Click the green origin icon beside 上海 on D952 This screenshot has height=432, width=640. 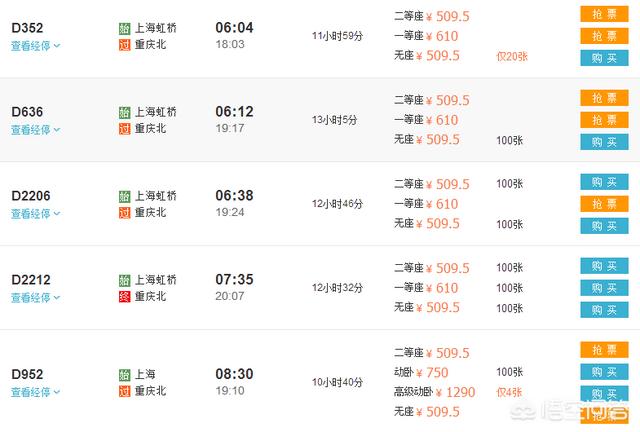click(x=124, y=375)
